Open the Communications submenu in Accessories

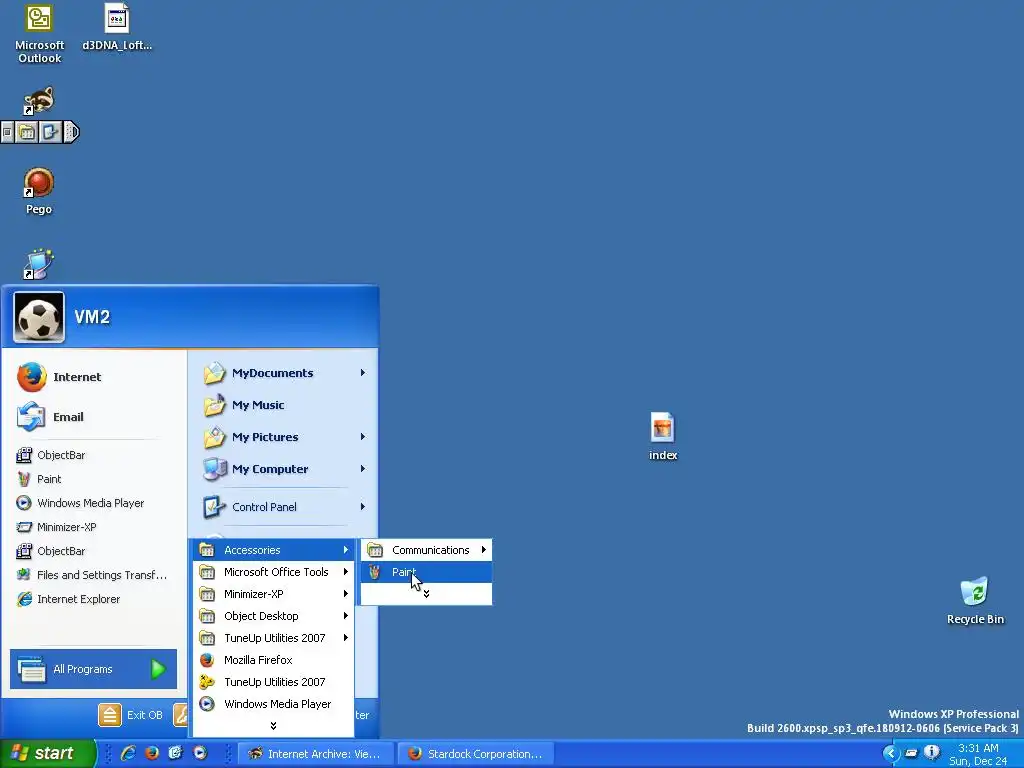point(426,550)
